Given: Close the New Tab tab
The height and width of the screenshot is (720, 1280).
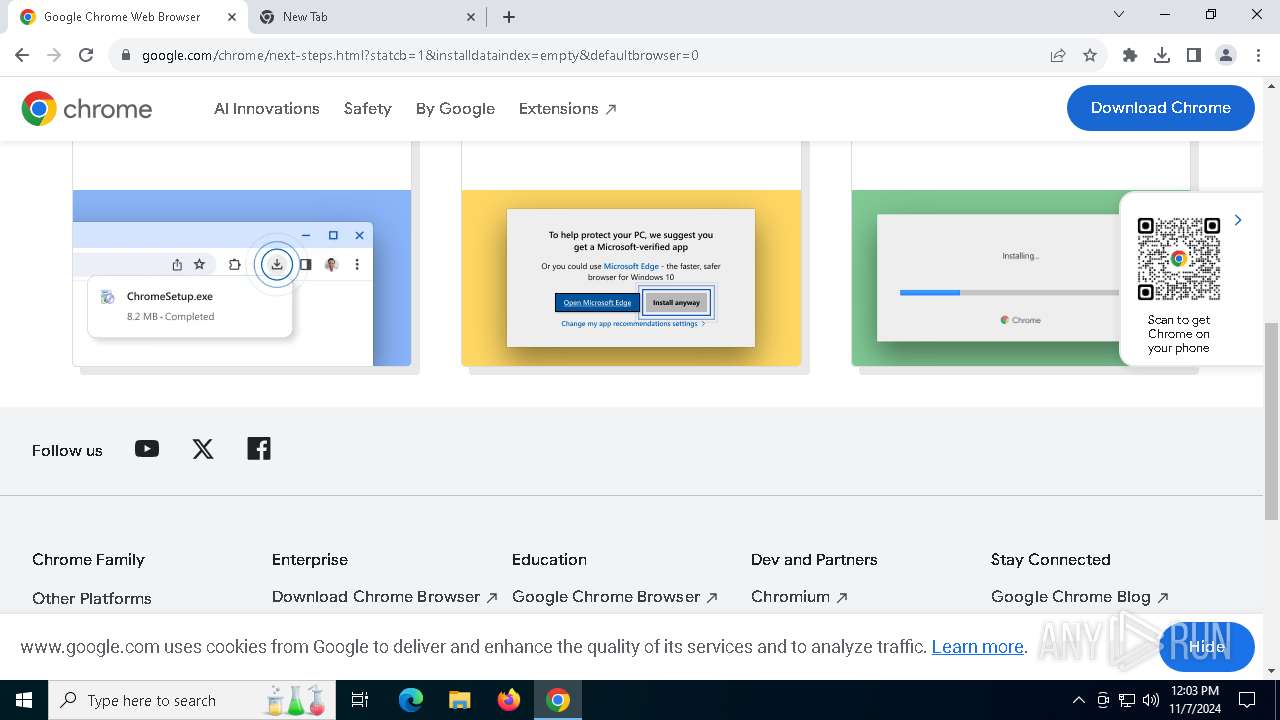Looking at the screenshot, I should 471,17.
